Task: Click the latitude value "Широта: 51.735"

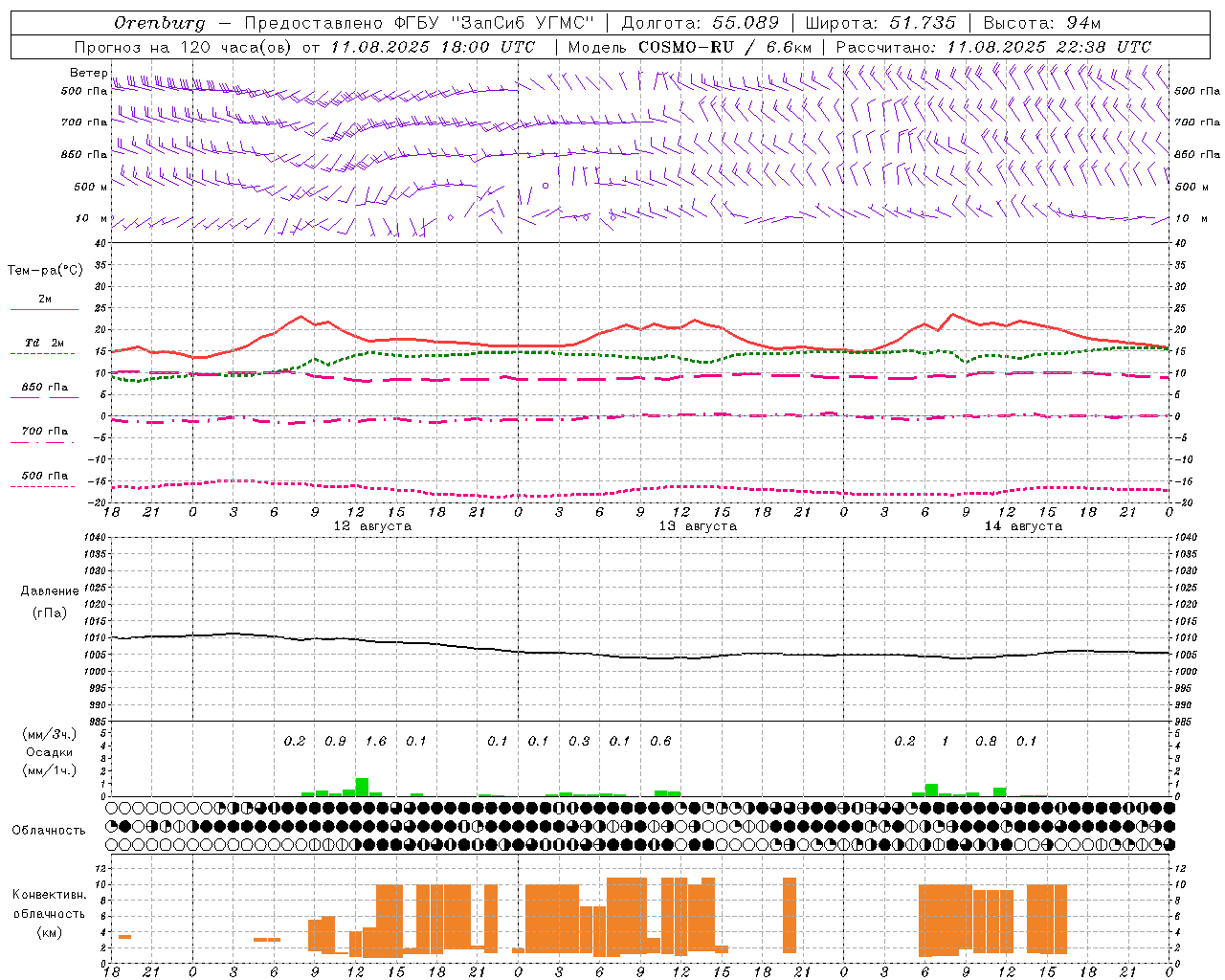Action: 880,23
